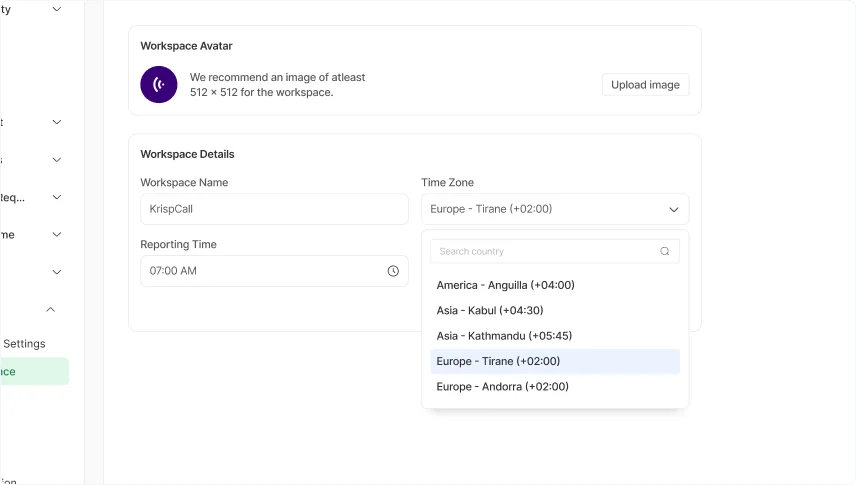Image resolution: width=856 pixels, height=485 pixels.
Task: Open the time picker clock icon
Action: pyautogui.click(x=393, y=271)
